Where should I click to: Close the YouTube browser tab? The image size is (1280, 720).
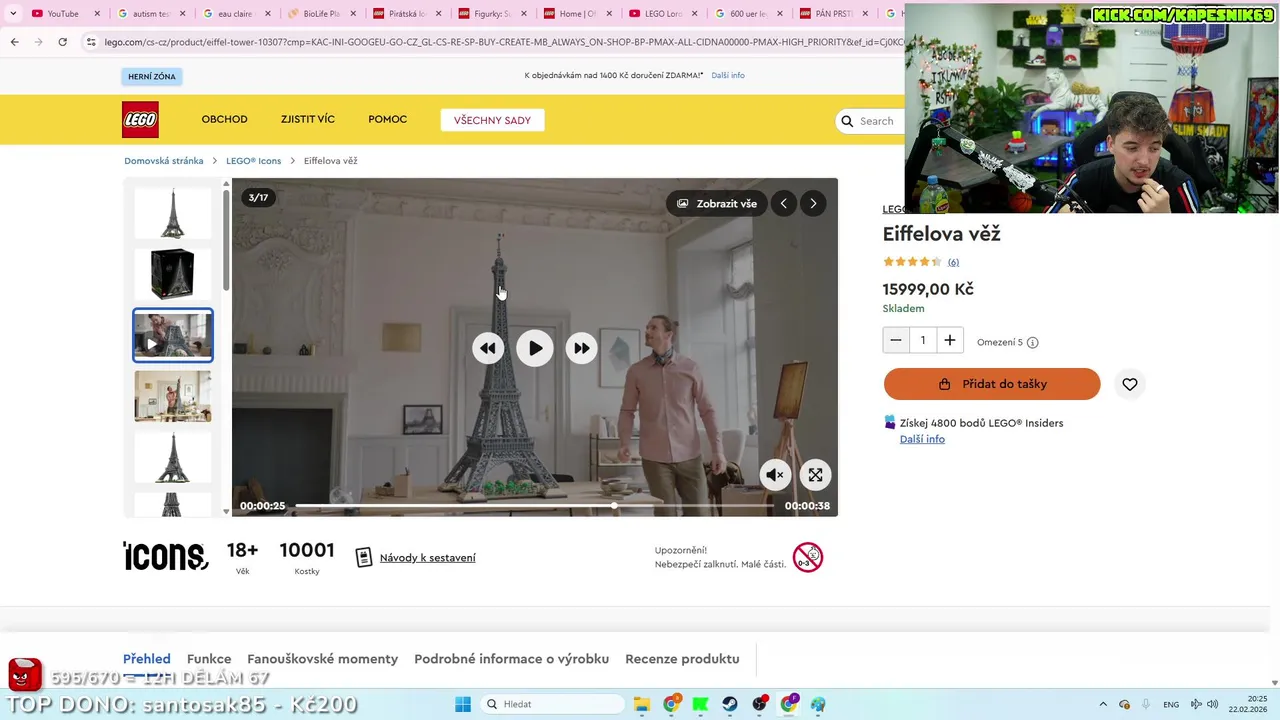click(x=97, y=14)
